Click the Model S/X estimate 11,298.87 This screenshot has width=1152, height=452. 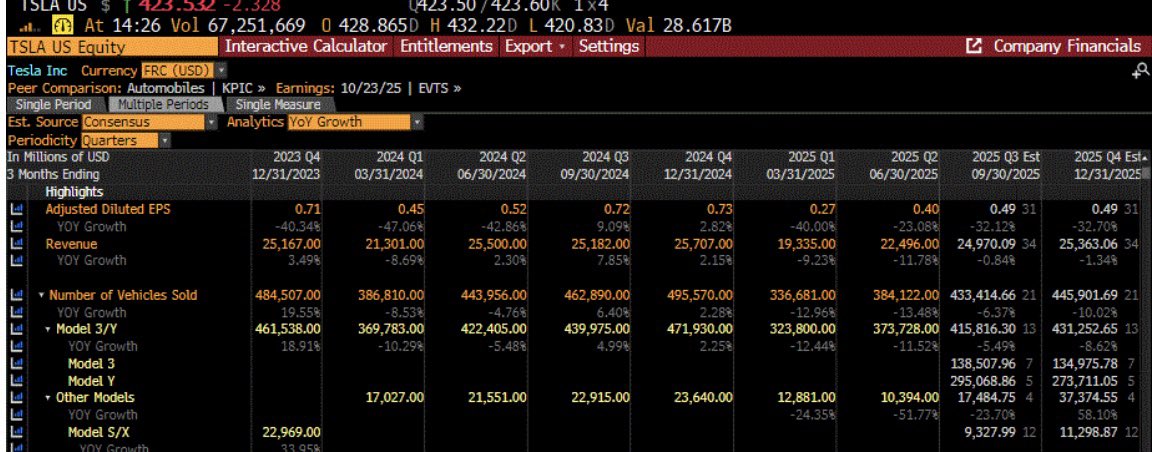tap(1089, 432)
